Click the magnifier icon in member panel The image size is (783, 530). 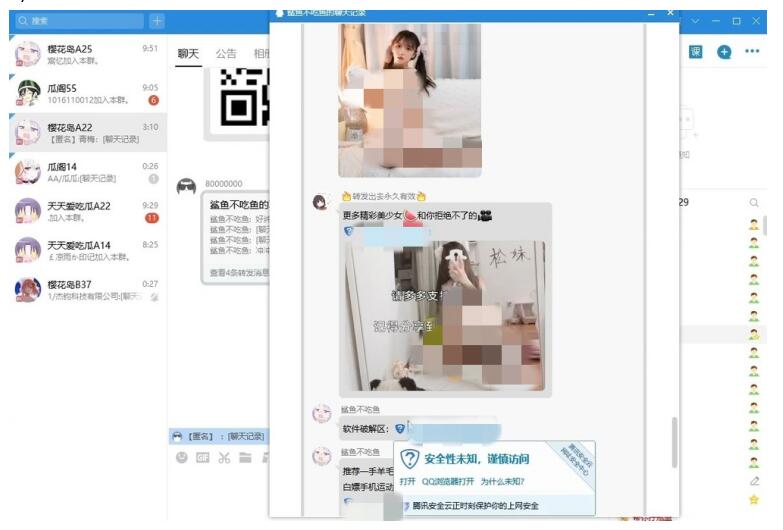[754, 203]
